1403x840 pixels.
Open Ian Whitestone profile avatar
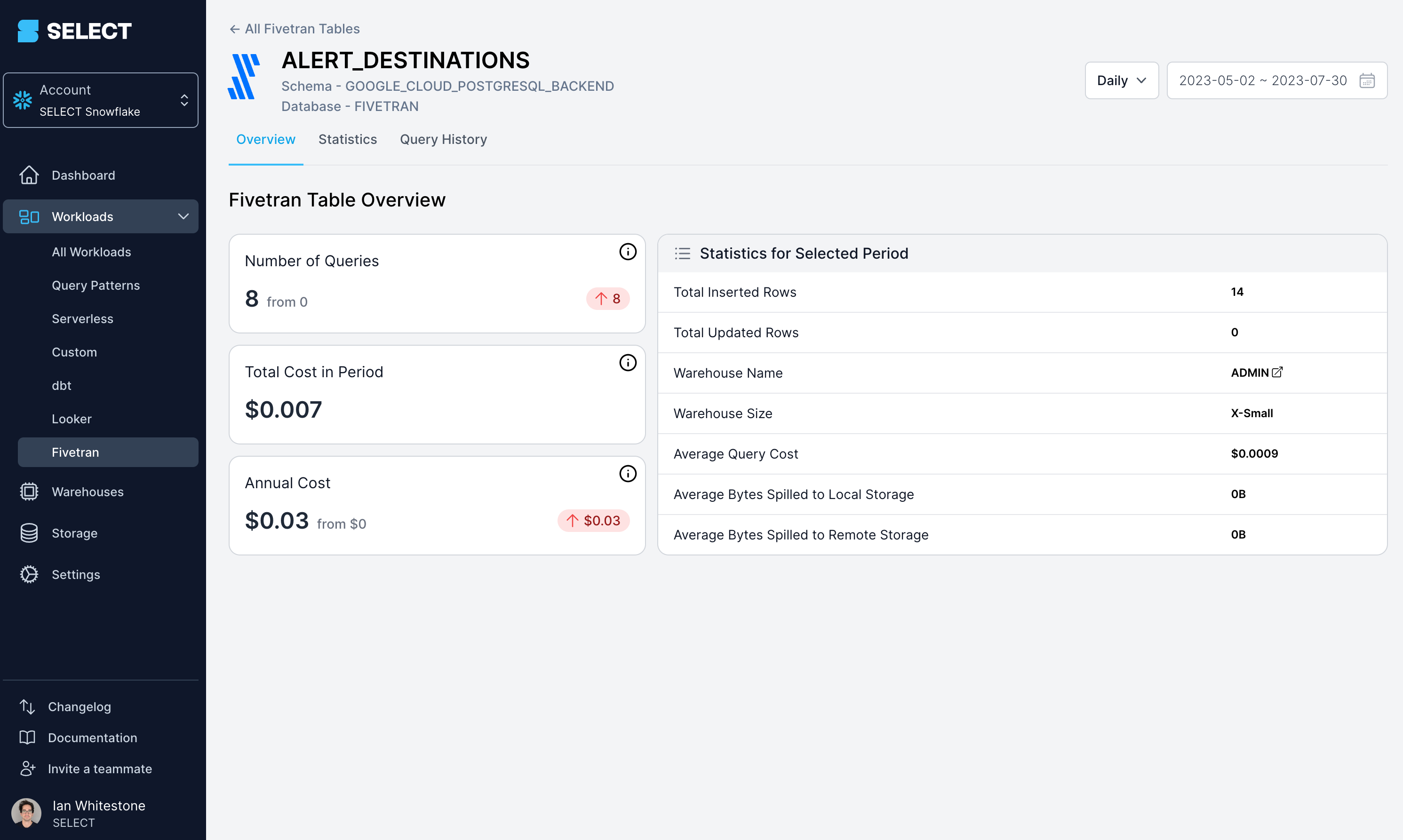pos(26,813)
